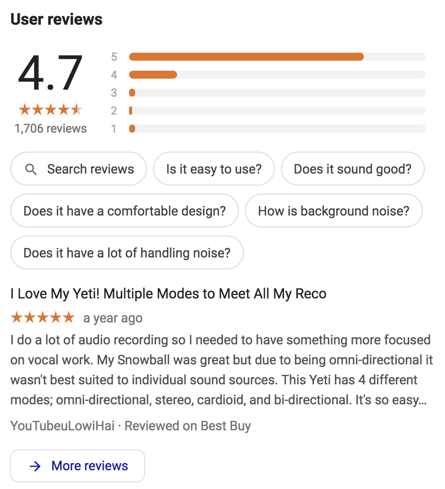The width and height of the screenshot is (445, 489).
Task: Click the arrow icon beside More reviews
Action: pyautogui.click(x=35, y=466)
